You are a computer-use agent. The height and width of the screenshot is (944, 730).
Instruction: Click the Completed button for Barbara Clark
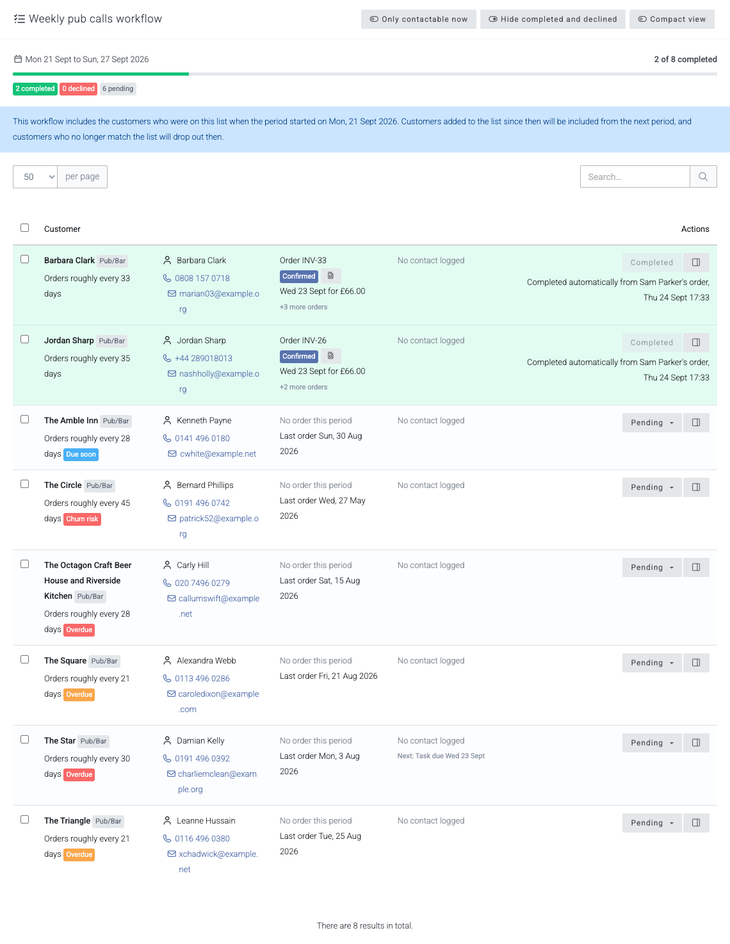coord(652,262)
